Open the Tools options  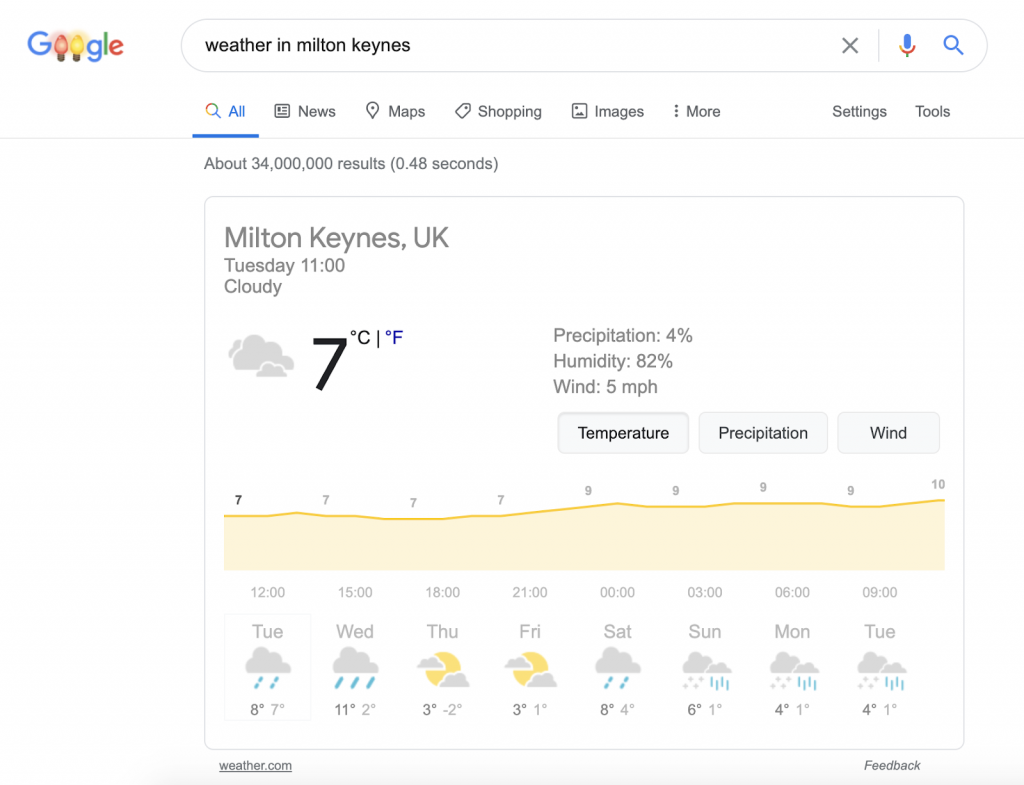[x=931, y=111]
